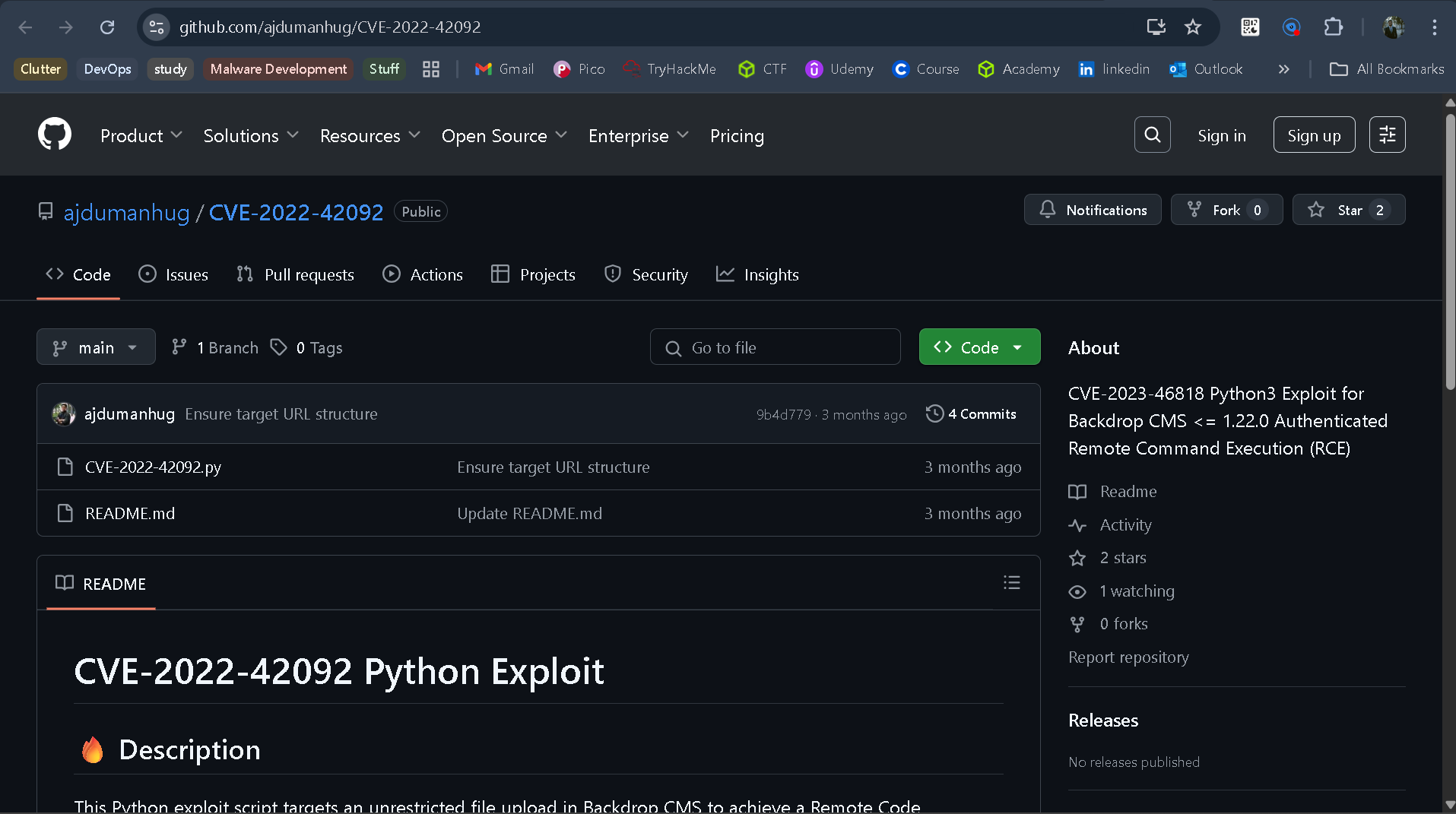Open ajdumanhug owner profile link
The height and width of the screenshot is (814, 1456).
(126, 212)
